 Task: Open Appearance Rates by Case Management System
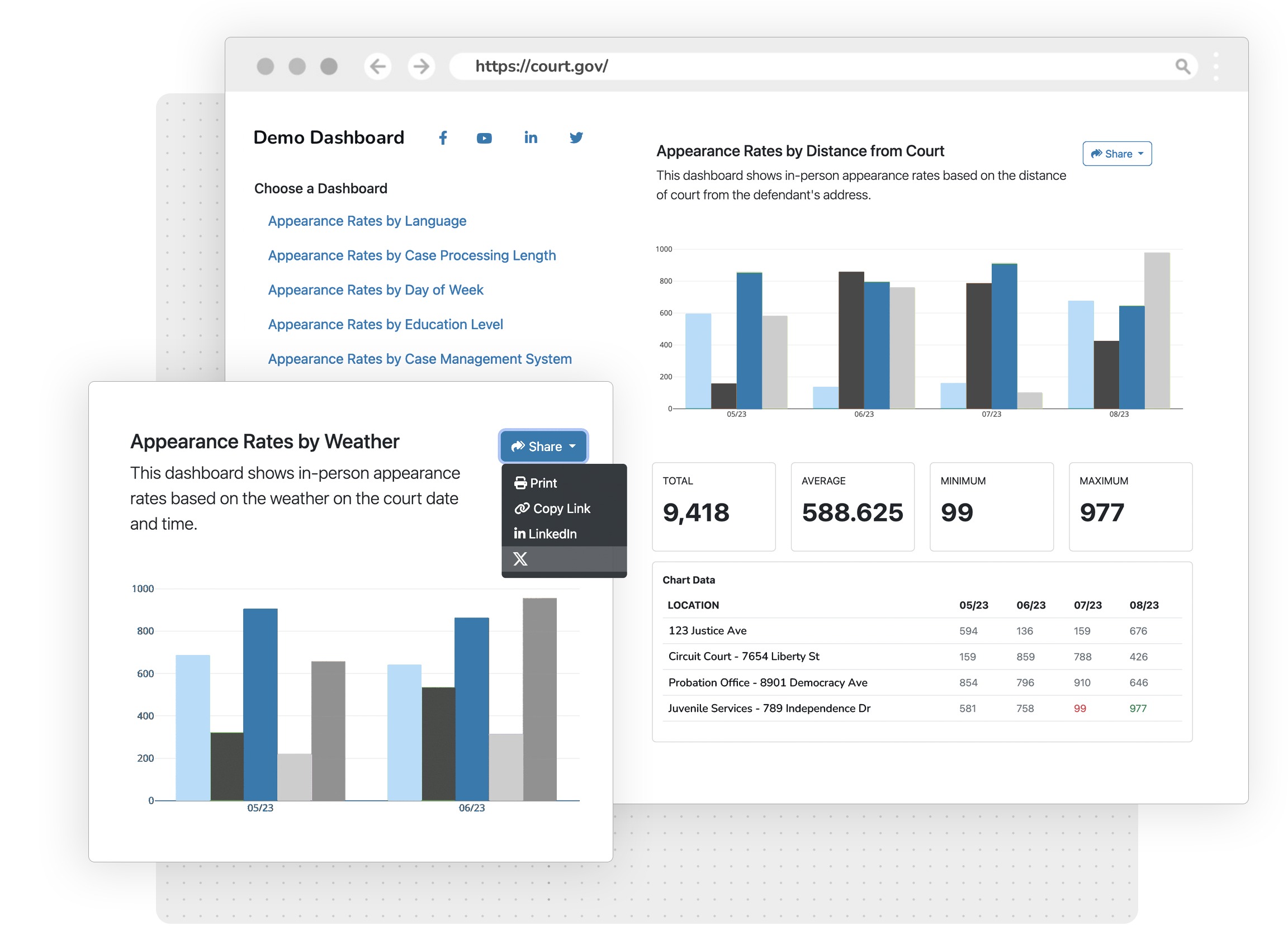click(419, 359)
